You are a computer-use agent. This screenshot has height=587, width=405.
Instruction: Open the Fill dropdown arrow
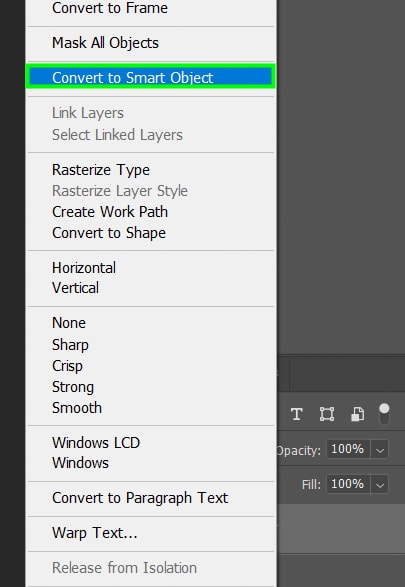(380, 484)
